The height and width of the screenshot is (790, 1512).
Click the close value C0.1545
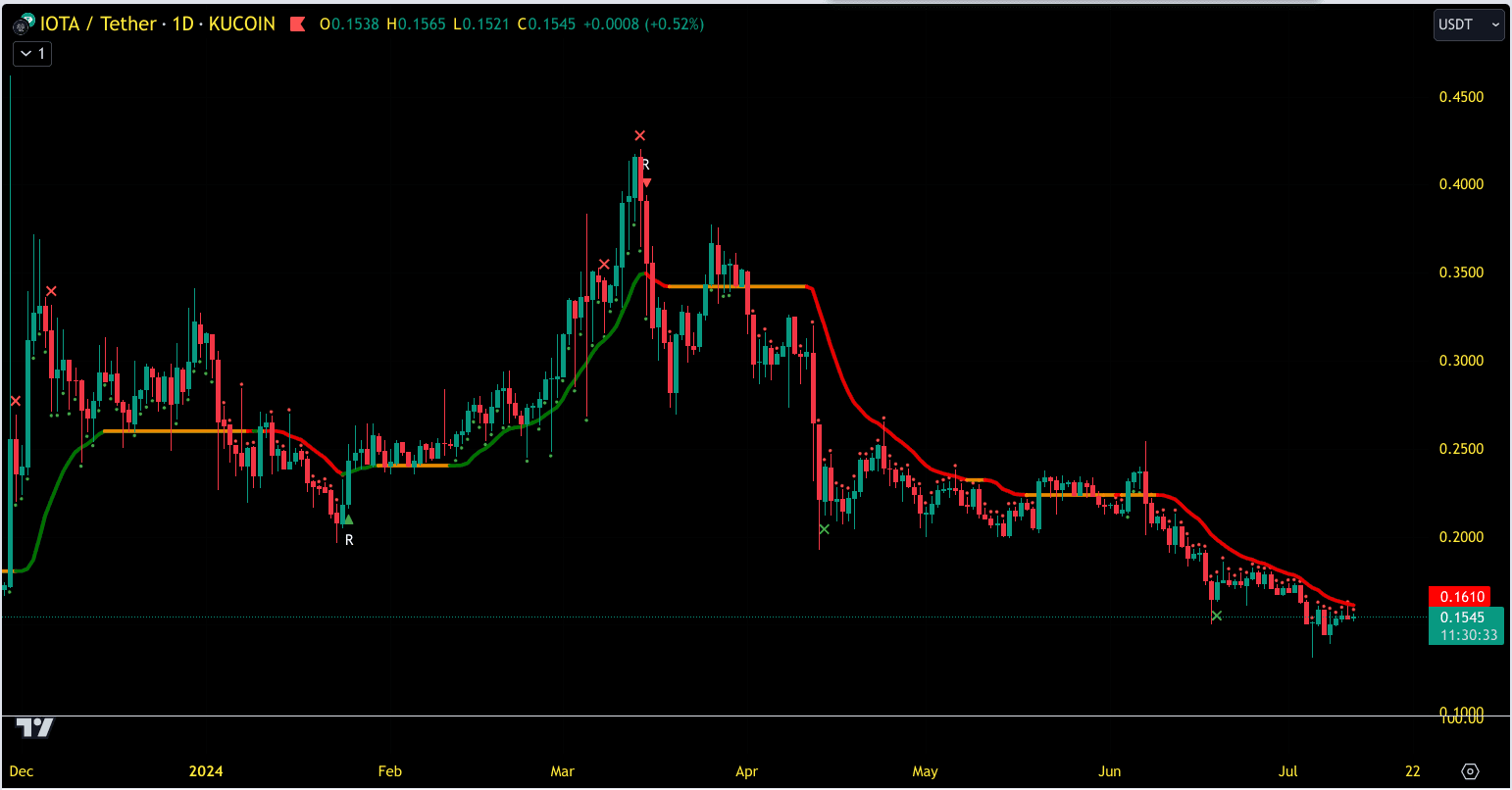coord(546,24)
